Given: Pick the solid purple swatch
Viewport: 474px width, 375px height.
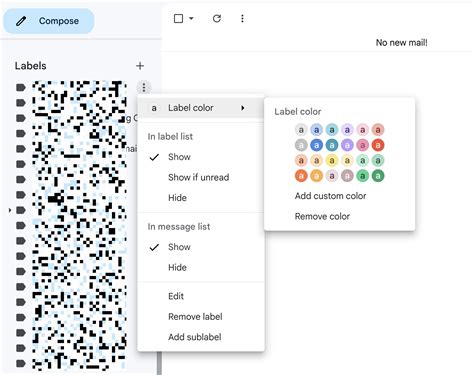Looking at the screenshot, I should [x=347, y=145].
